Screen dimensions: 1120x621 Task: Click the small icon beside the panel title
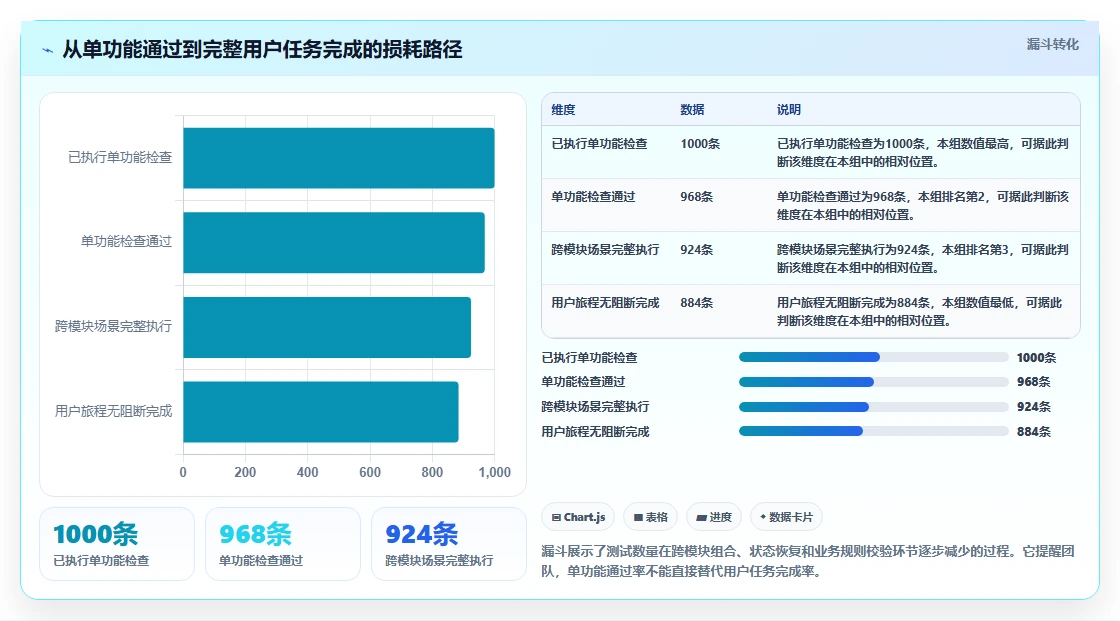[x=48, y=50]
